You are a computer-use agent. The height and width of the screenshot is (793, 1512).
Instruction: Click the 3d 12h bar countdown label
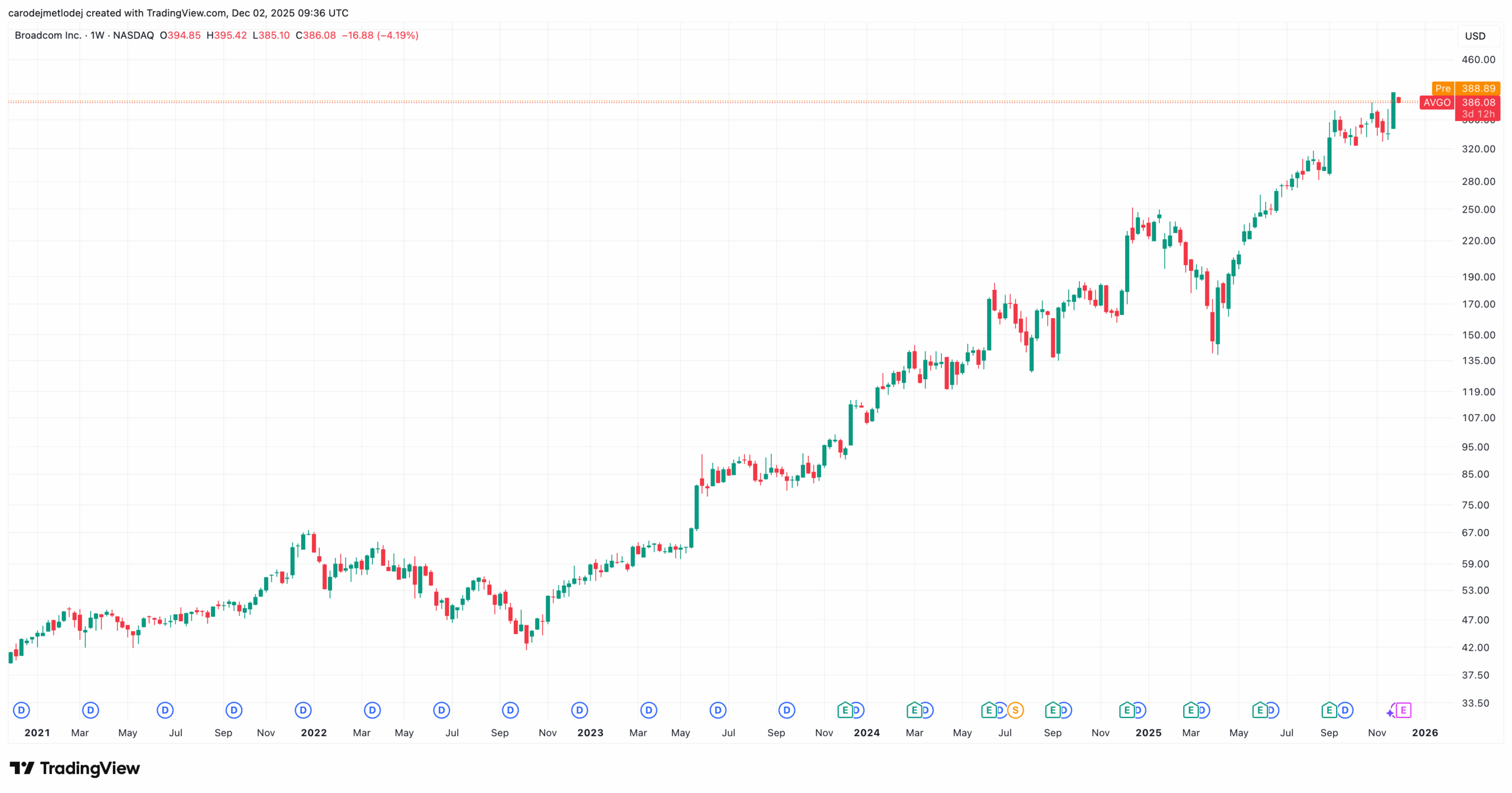tap(1478, 114)
